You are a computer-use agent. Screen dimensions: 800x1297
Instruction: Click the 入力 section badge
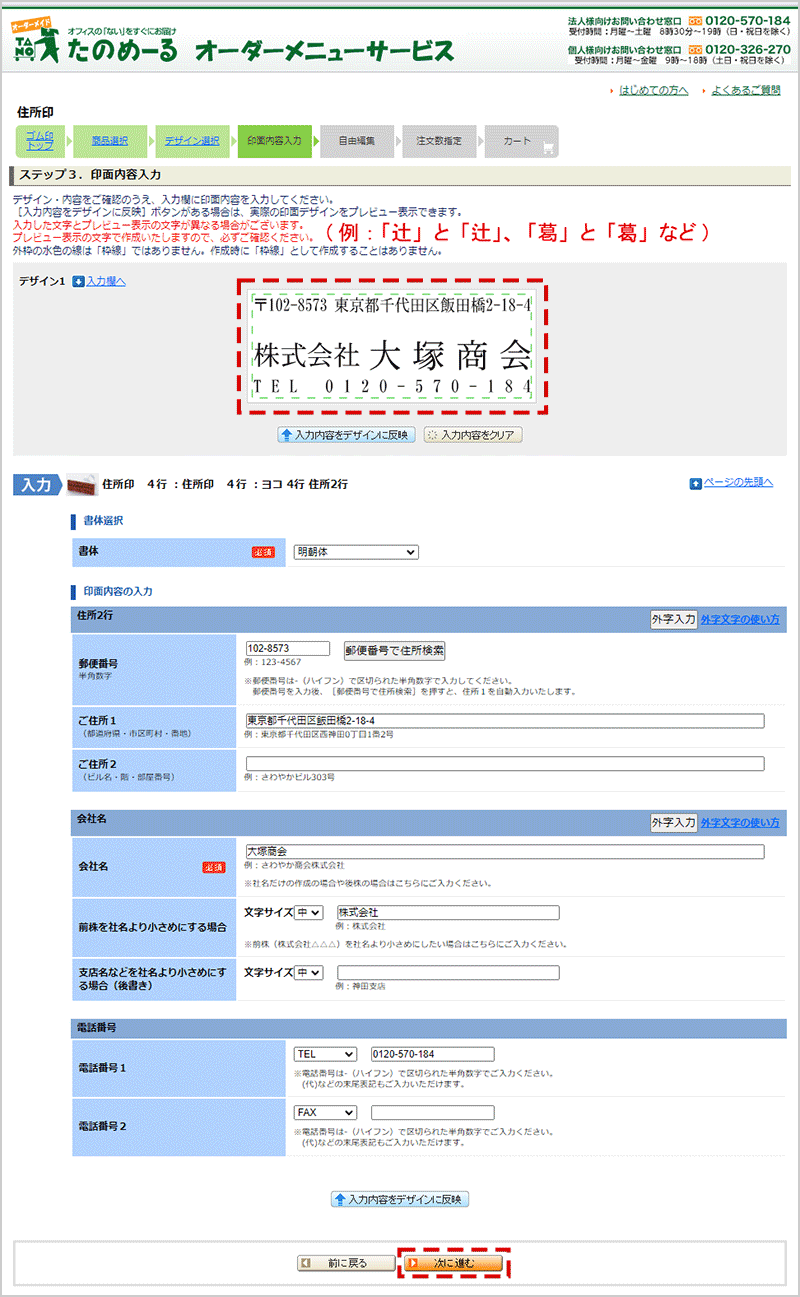click(x=37, y=485)
